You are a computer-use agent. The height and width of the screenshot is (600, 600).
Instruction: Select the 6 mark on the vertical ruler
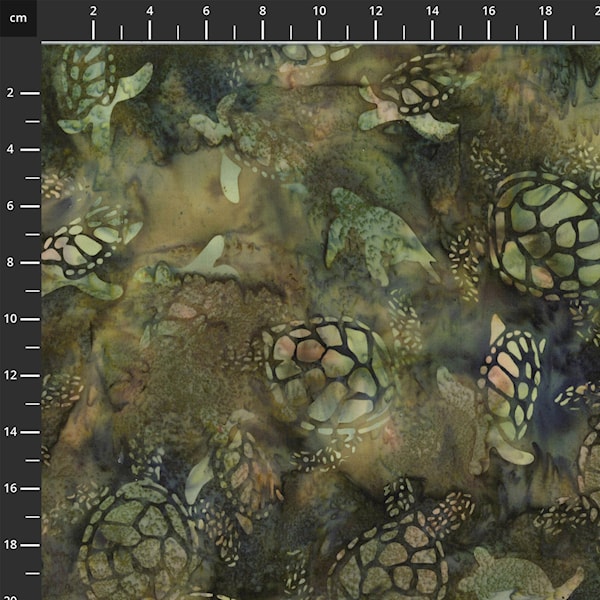(x=10, y=205)
